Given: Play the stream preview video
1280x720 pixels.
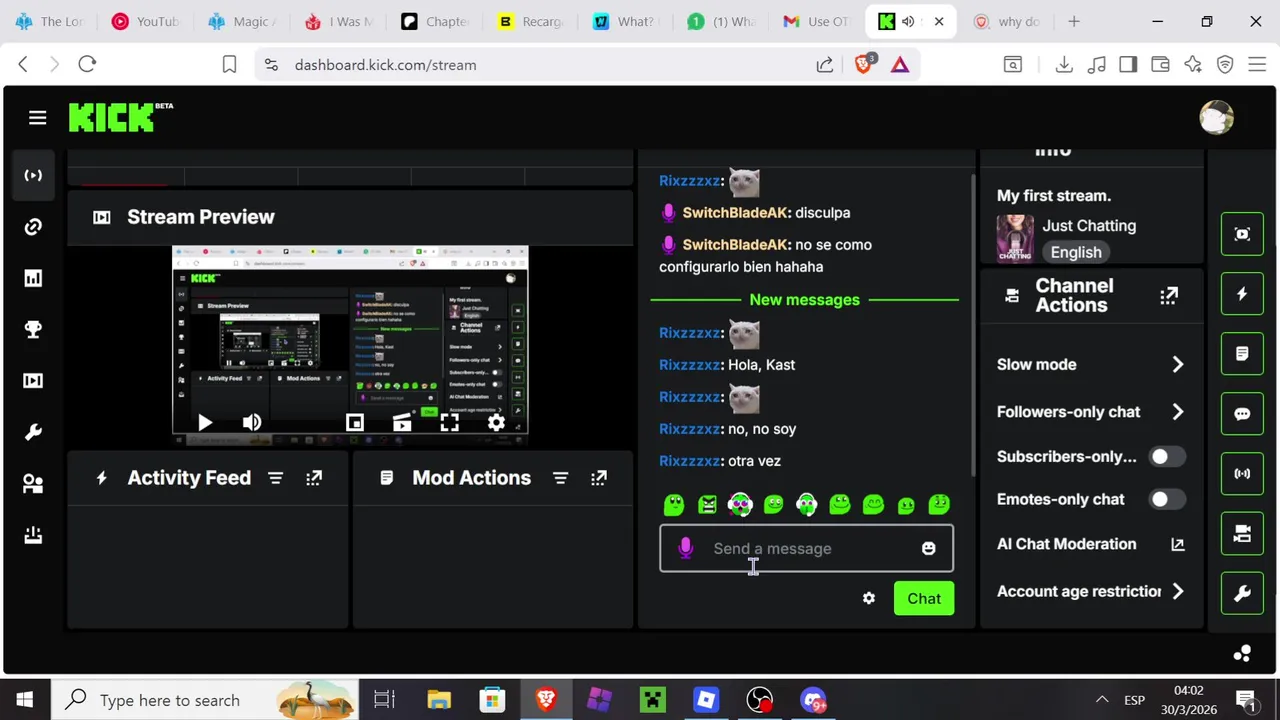Looking at the screenshot, I should pyautogui.click(x=204, y=423).
